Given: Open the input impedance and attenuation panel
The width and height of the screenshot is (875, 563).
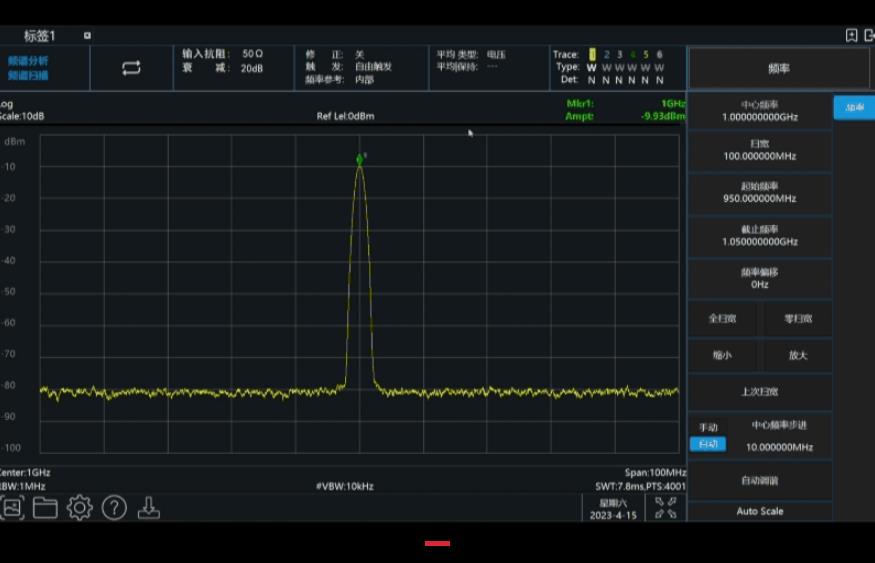Looking at the screenshot, I should click(x=222, y=61).
